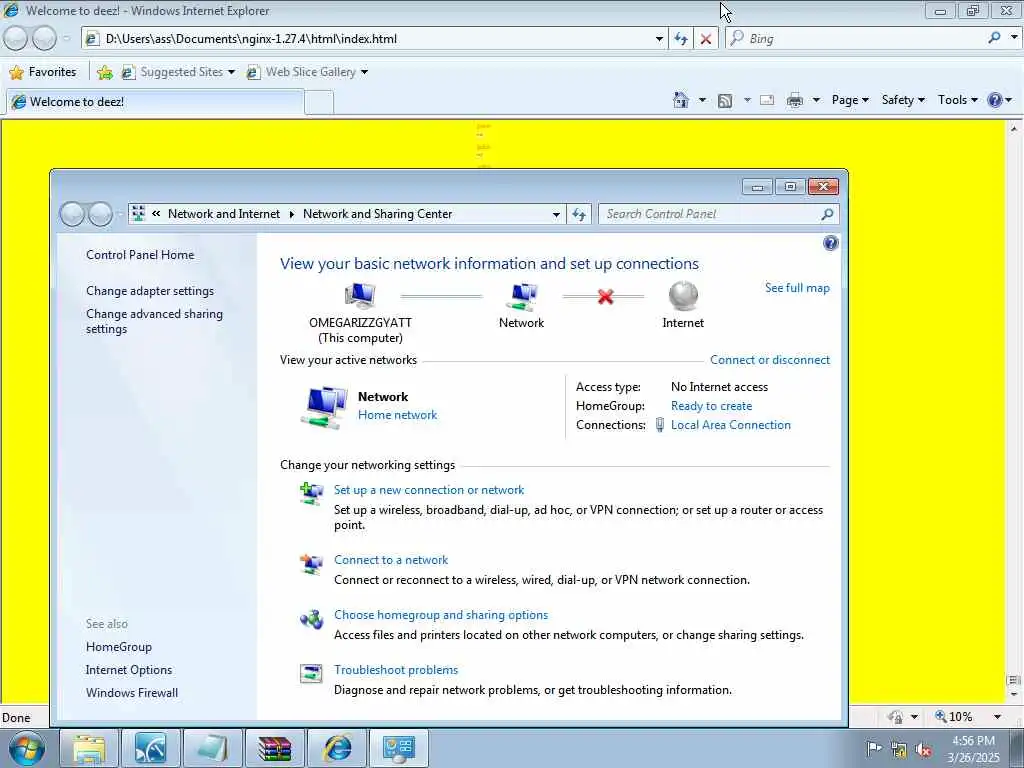
Task: Open the IE Help question mark icon
Action: (995, 100)
